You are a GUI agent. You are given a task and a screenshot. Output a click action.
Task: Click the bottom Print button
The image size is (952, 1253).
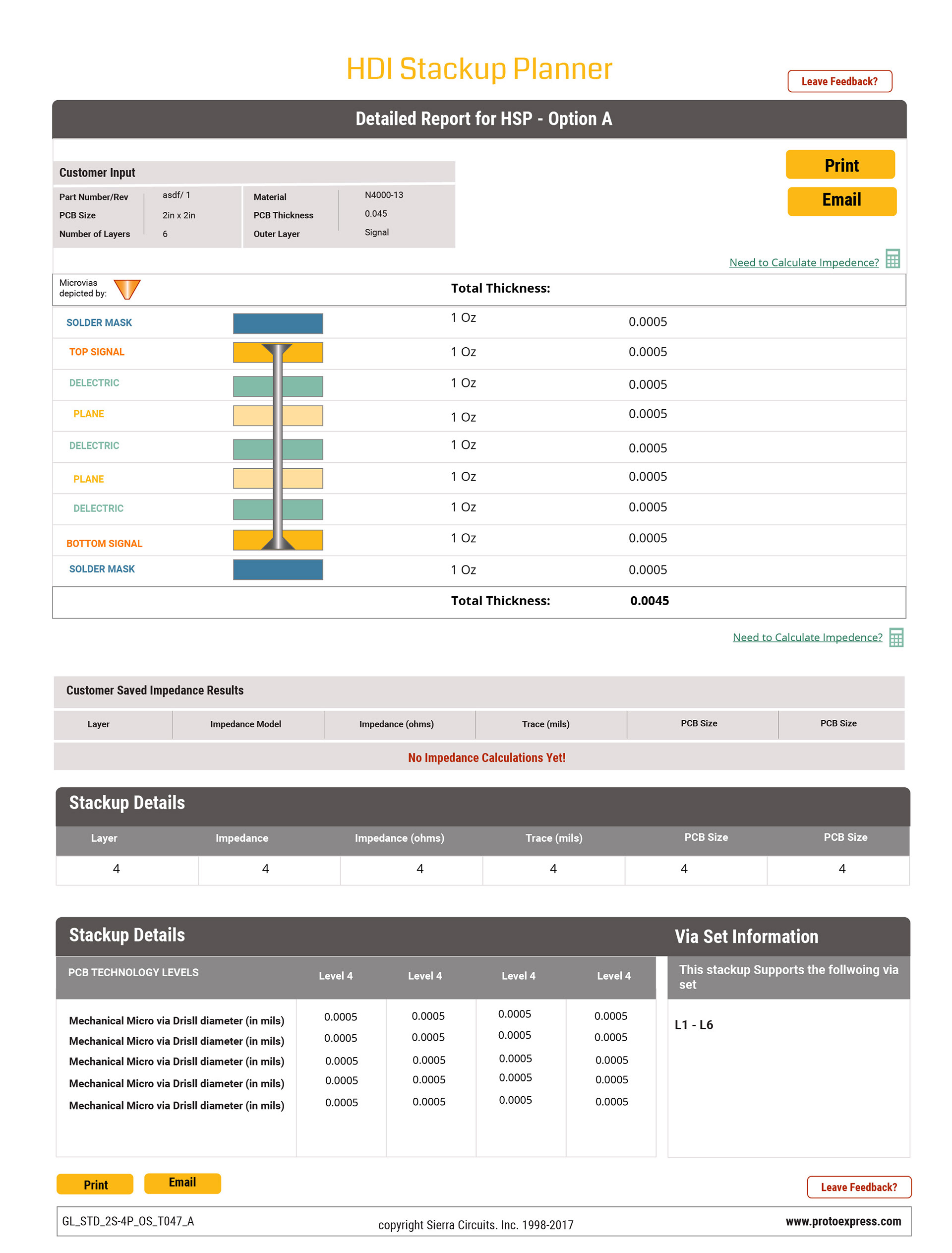coord(95,1185)
